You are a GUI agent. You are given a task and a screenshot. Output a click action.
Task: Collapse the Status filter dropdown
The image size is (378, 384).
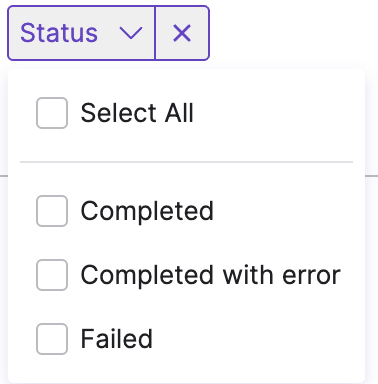[x=81, y=33]
